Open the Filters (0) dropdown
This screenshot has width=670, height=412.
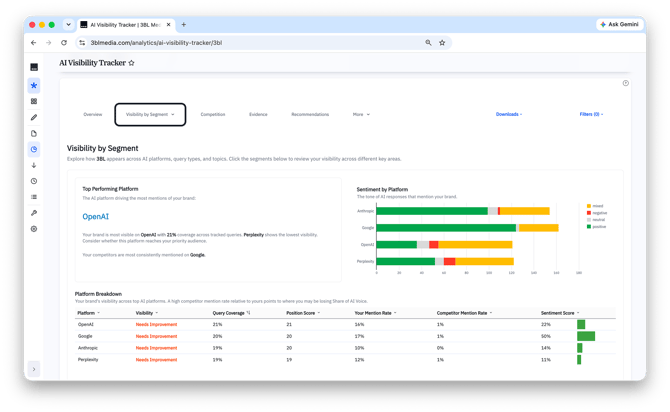591,114
